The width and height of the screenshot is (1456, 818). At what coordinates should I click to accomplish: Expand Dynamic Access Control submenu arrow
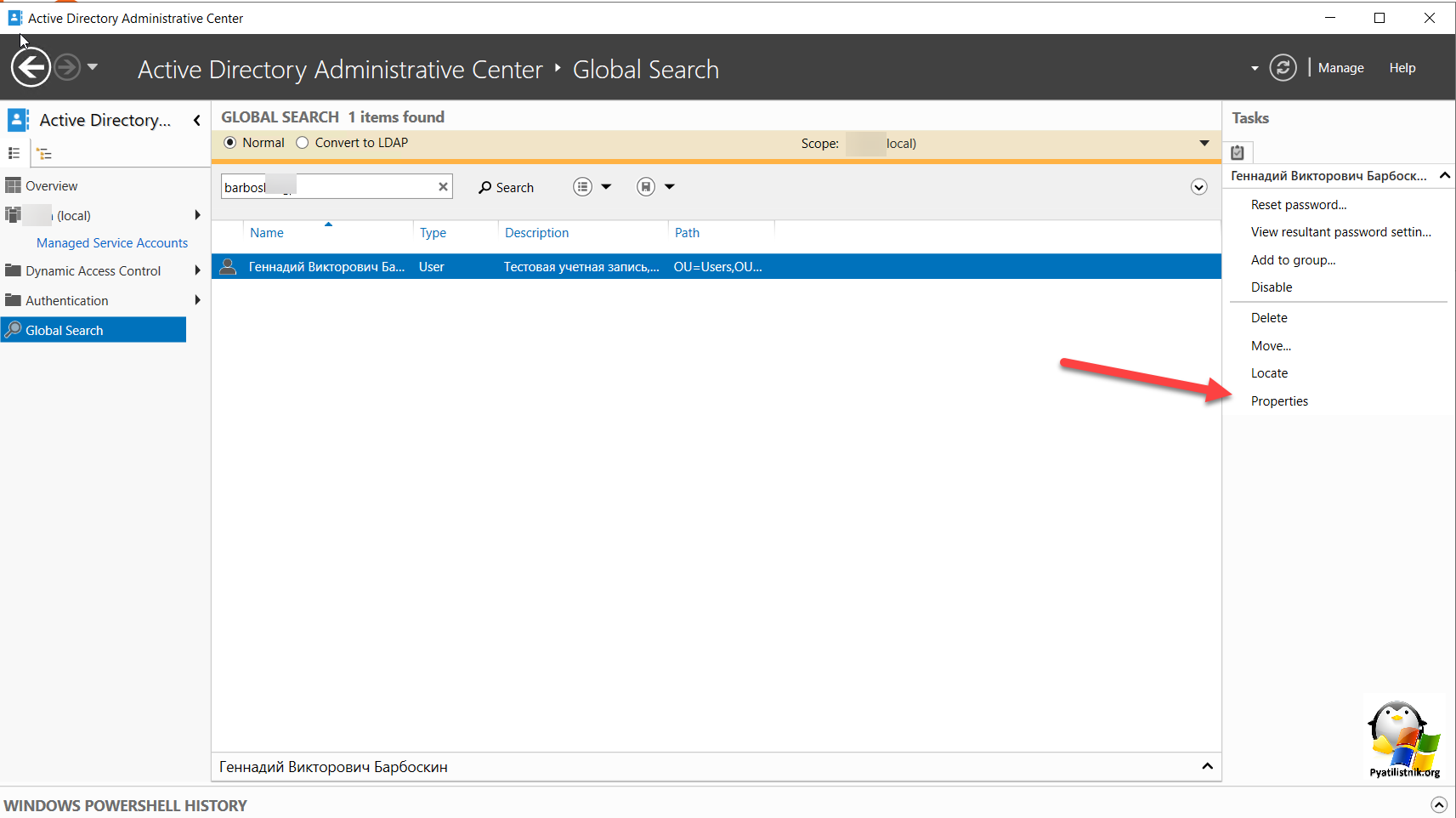(197, 270)
